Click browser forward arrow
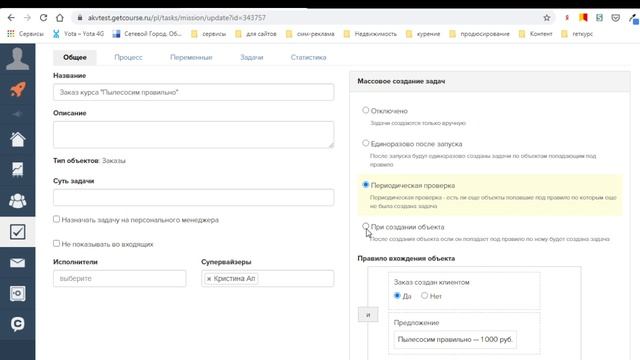 click(27, 18)
